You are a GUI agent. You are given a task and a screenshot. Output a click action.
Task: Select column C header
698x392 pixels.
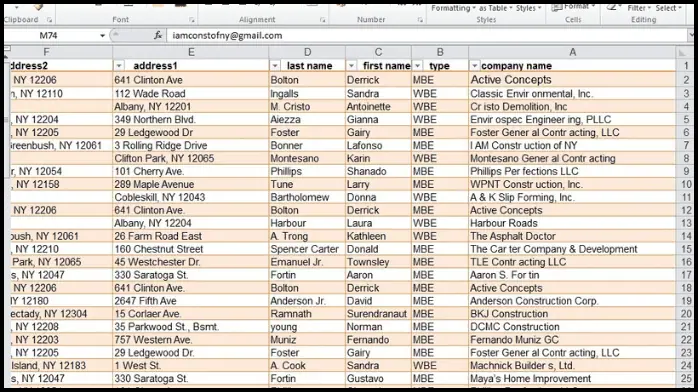pyautogui.click(x=378, y=53)
